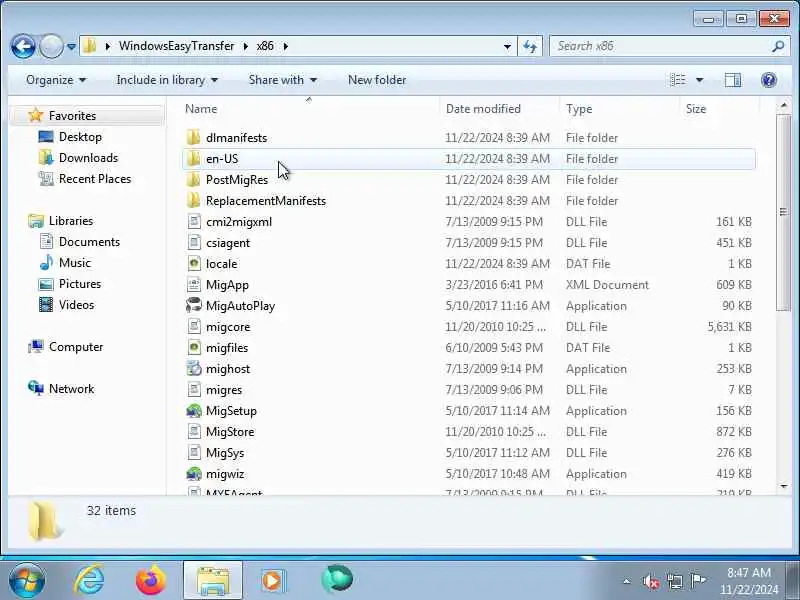
Task: Open the Windows Start menu
Action: pyautogui.click(x=26, y=580)
